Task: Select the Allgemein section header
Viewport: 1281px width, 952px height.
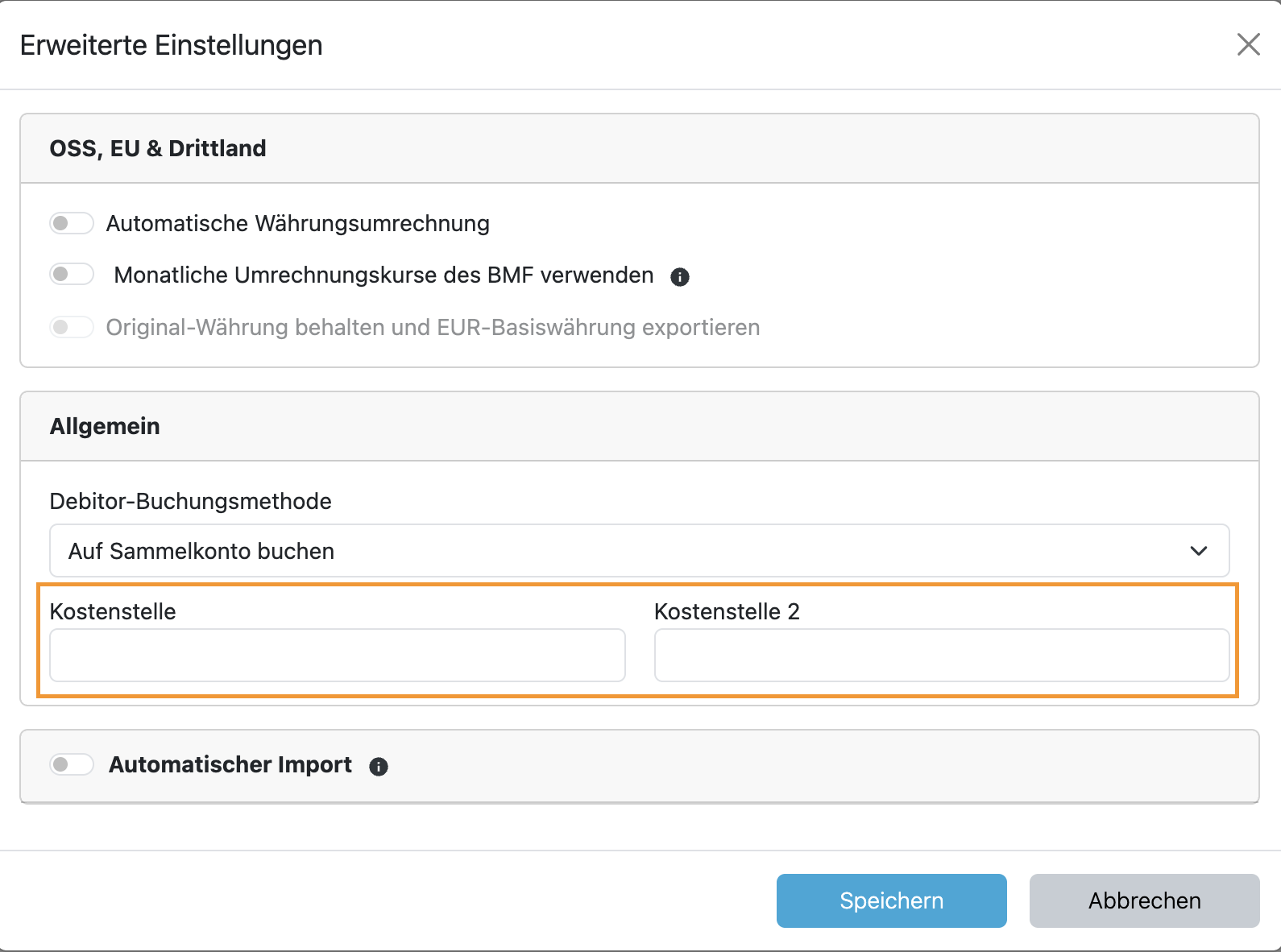Action: tap(105, 426)
